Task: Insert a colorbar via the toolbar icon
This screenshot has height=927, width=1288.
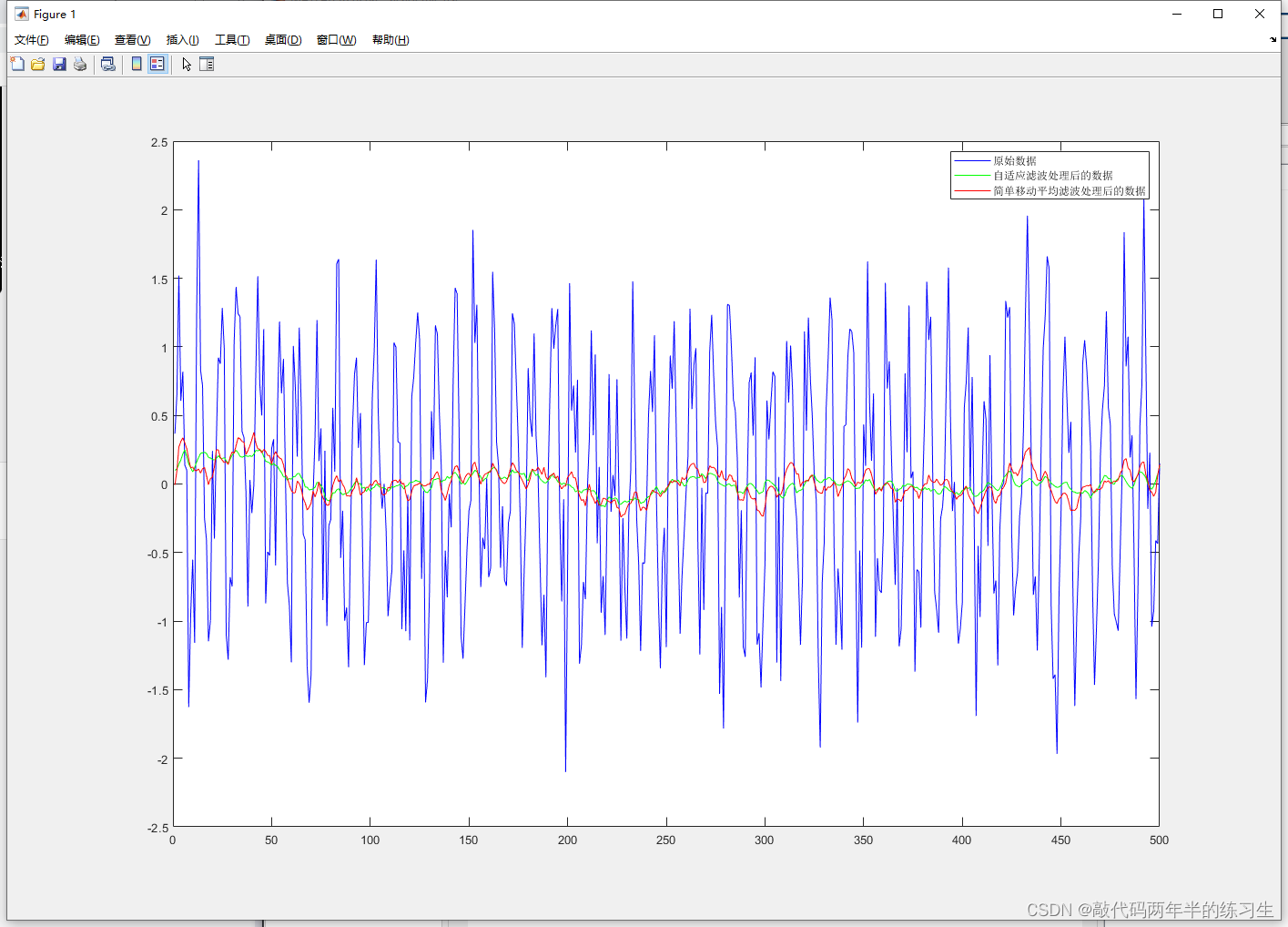Action: point(137,64)
